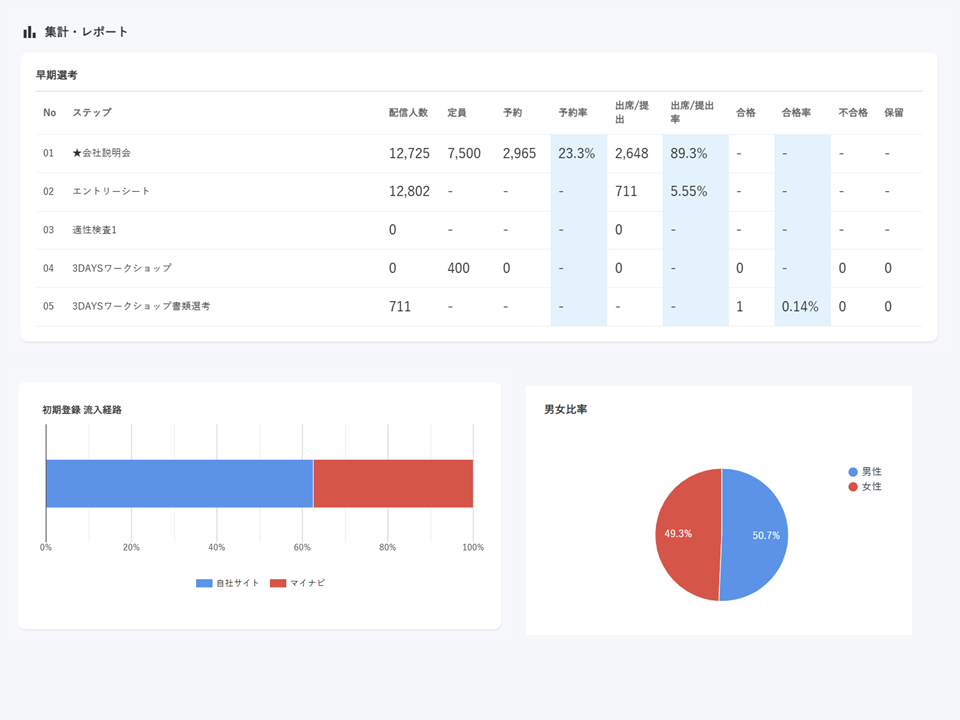Click the 予約率 column header
This screenshot has height=720, width=960.
(x=573, y=113)
